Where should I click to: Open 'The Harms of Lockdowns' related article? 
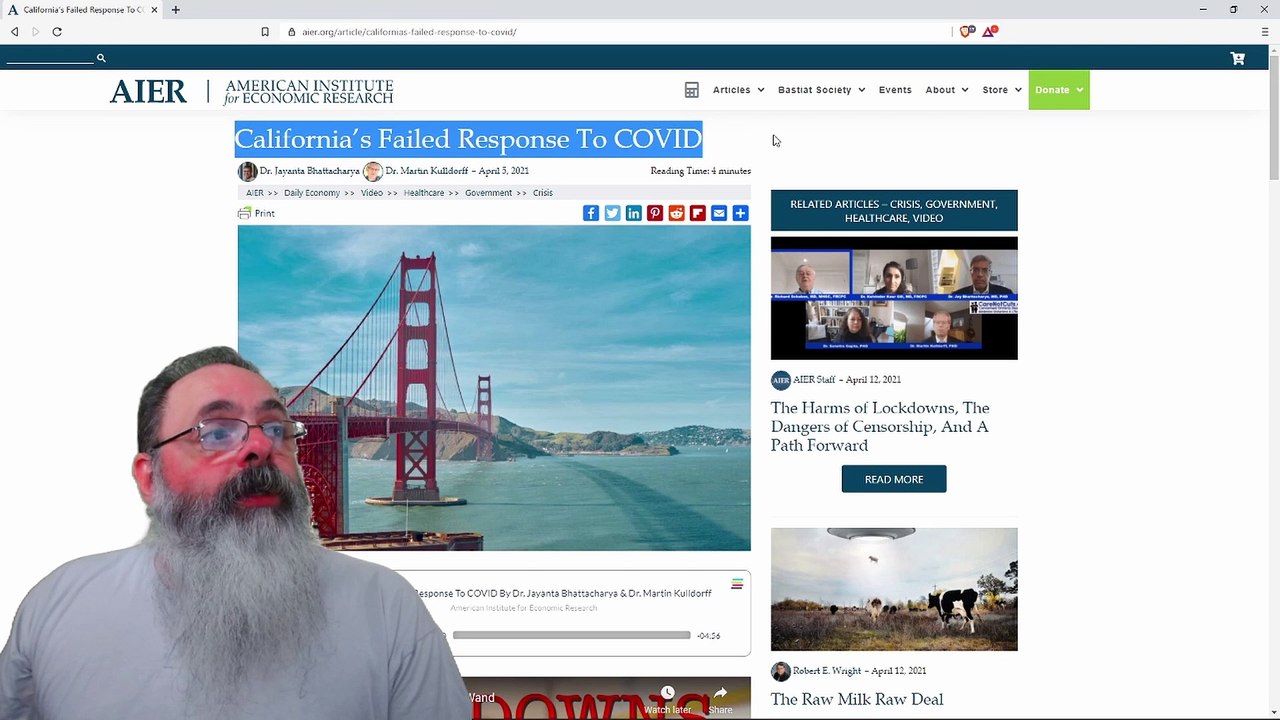(880, 427)
